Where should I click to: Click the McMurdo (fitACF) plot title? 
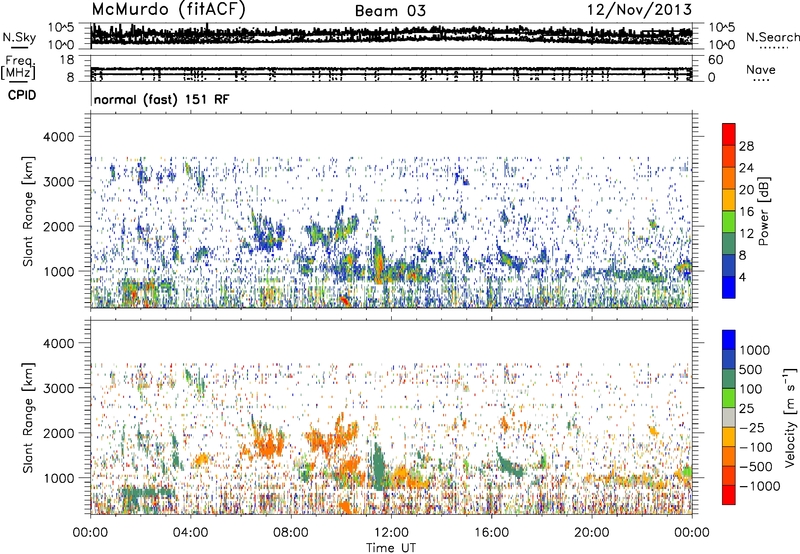tap(168, 10)
